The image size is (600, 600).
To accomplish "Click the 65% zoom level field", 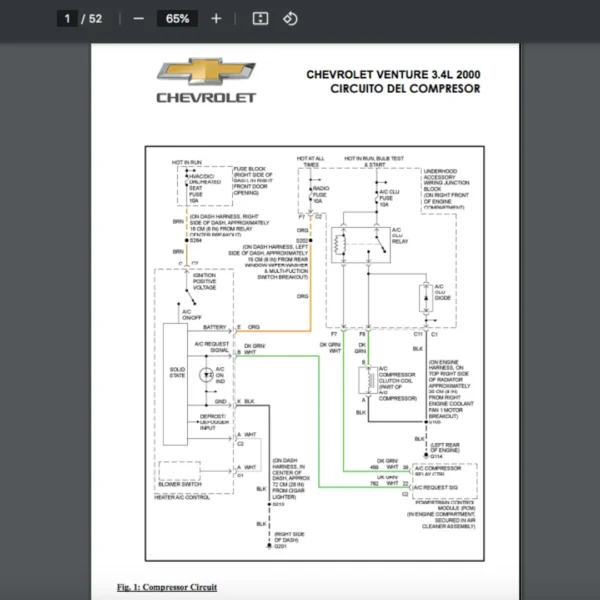I will [177, 18].
